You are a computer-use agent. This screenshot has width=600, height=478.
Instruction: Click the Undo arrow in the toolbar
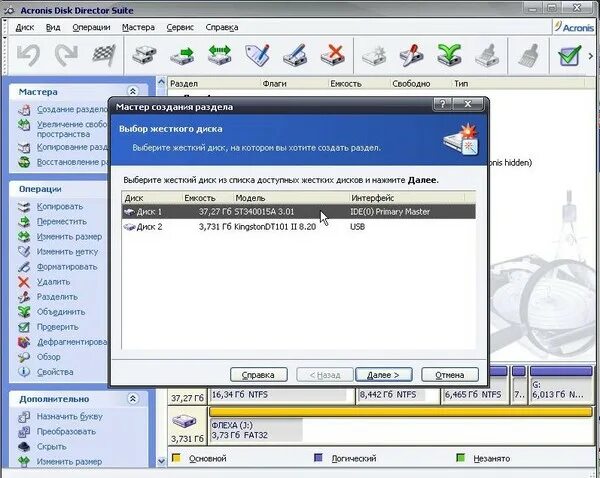tap(29, 55)
